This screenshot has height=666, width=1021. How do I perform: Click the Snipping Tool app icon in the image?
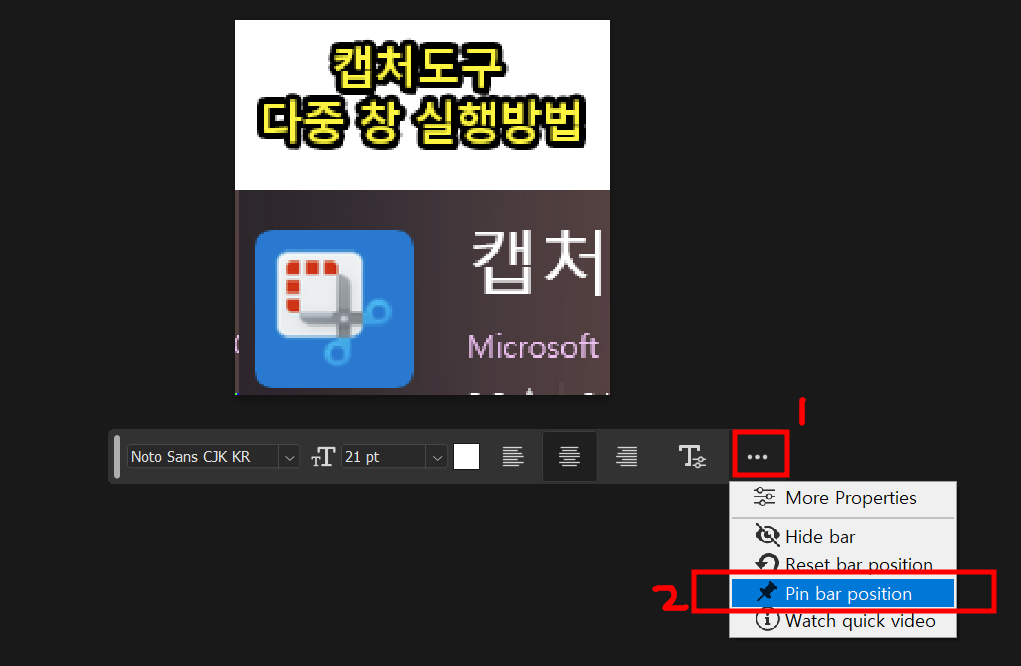(x=334, y=309)
